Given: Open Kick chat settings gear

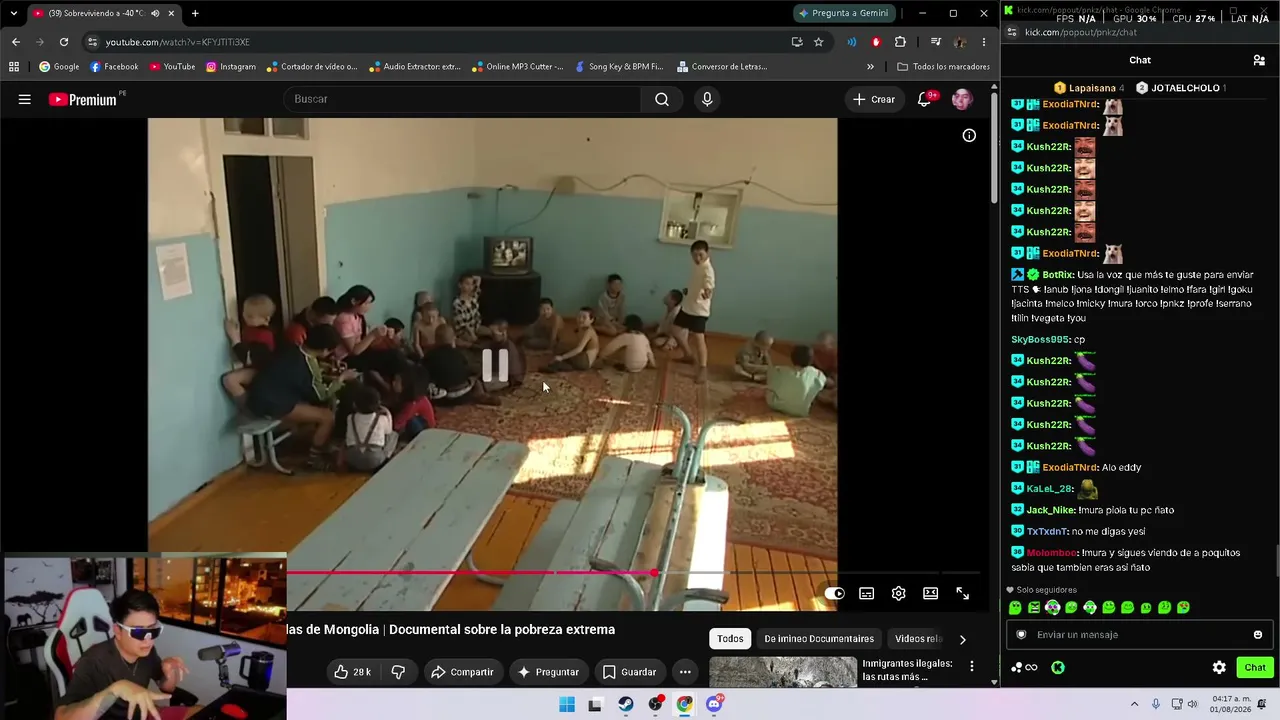Looking at the screenshot, I should (x=1219, y=667).
